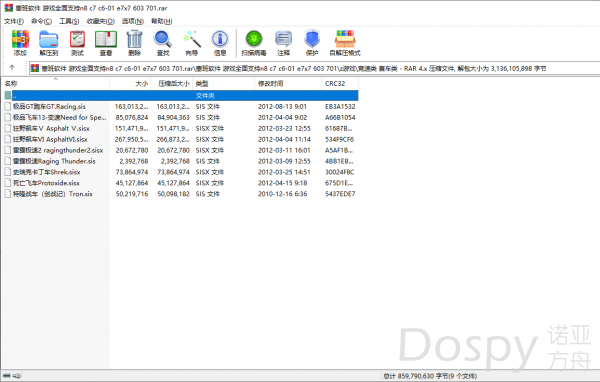Select the GT.Racing.sis file
600x382 pixels.
pos(49,106)
